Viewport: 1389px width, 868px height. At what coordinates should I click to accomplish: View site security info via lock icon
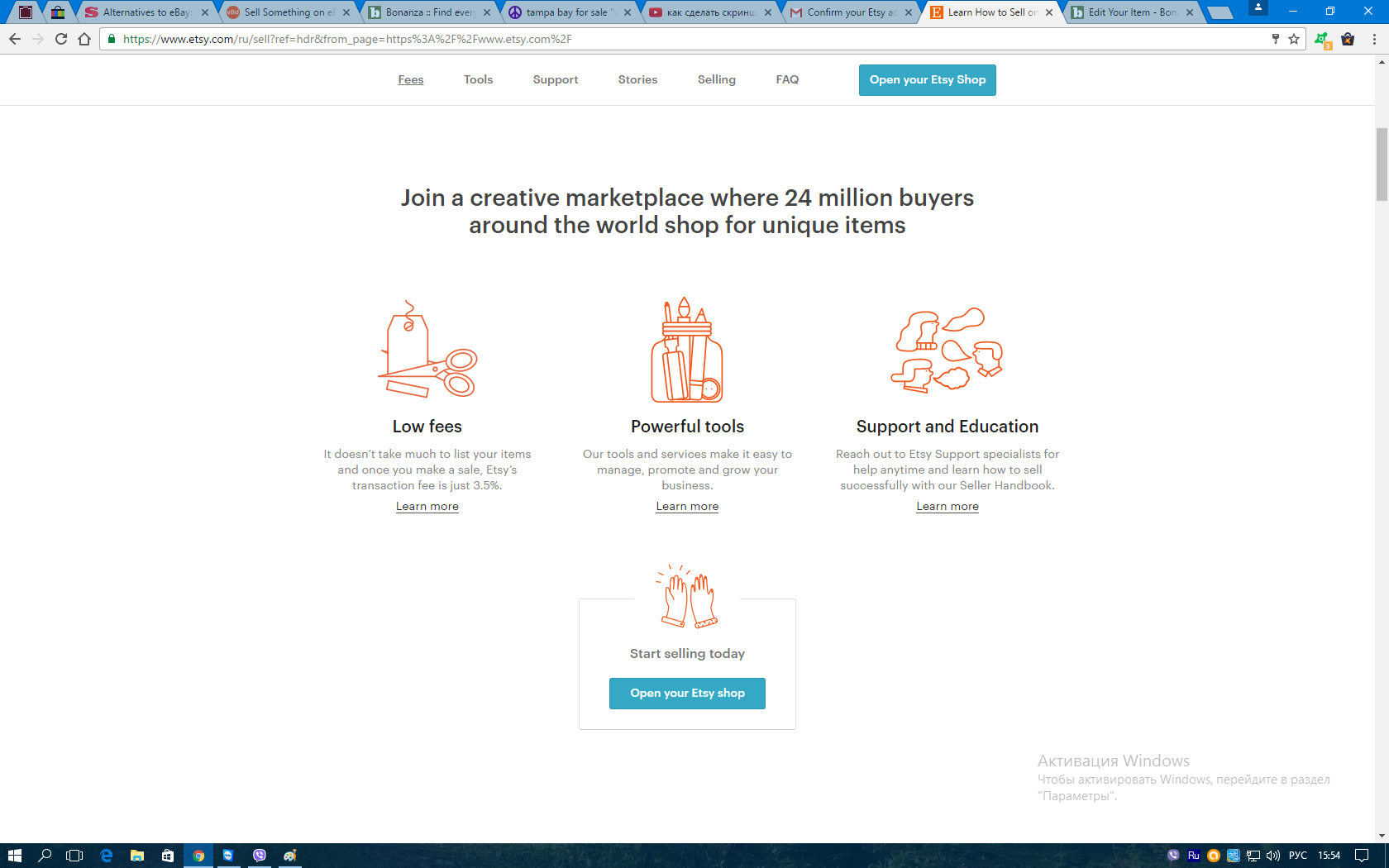112,39
